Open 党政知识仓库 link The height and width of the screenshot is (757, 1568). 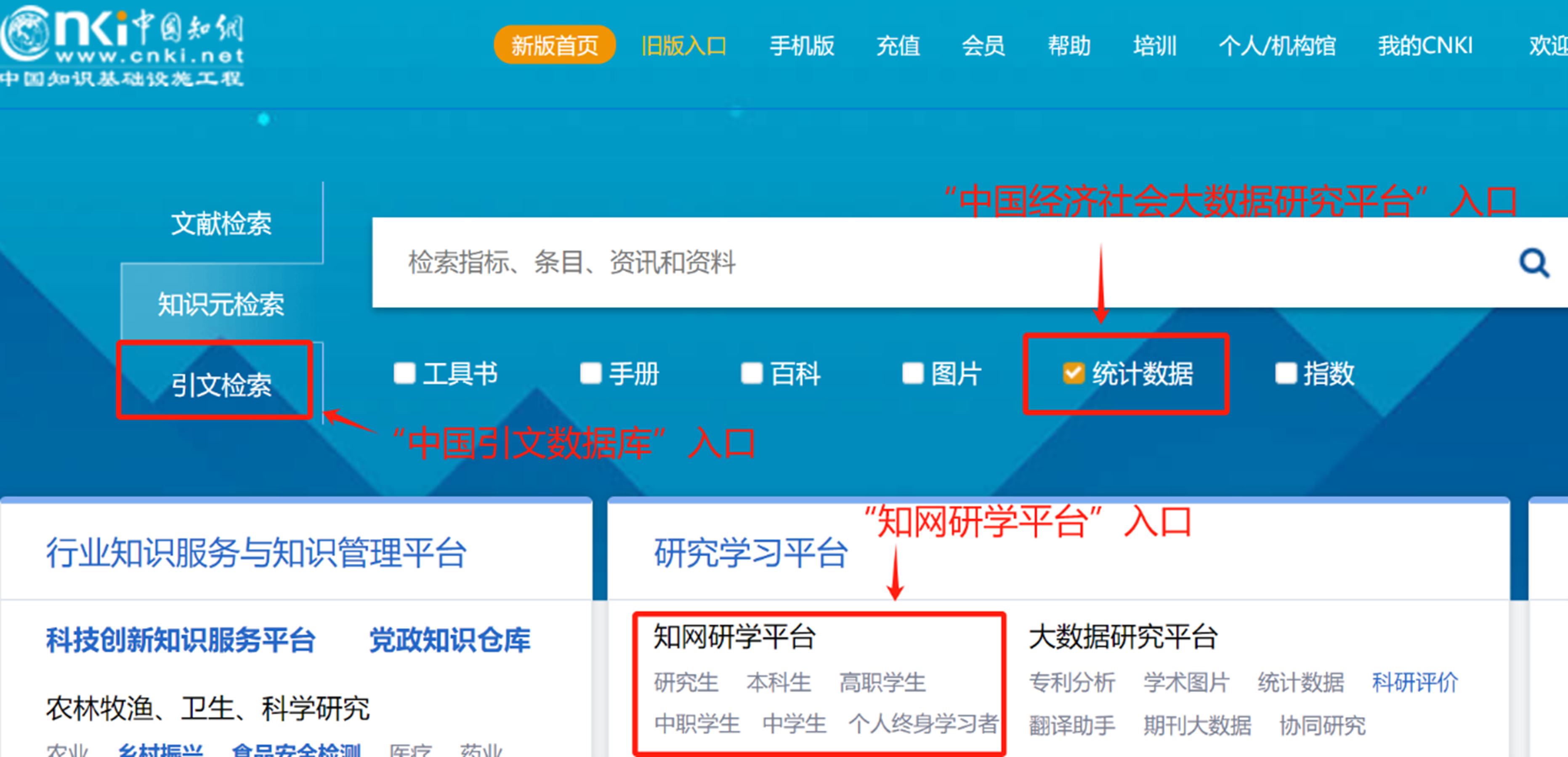click(450, 640)
